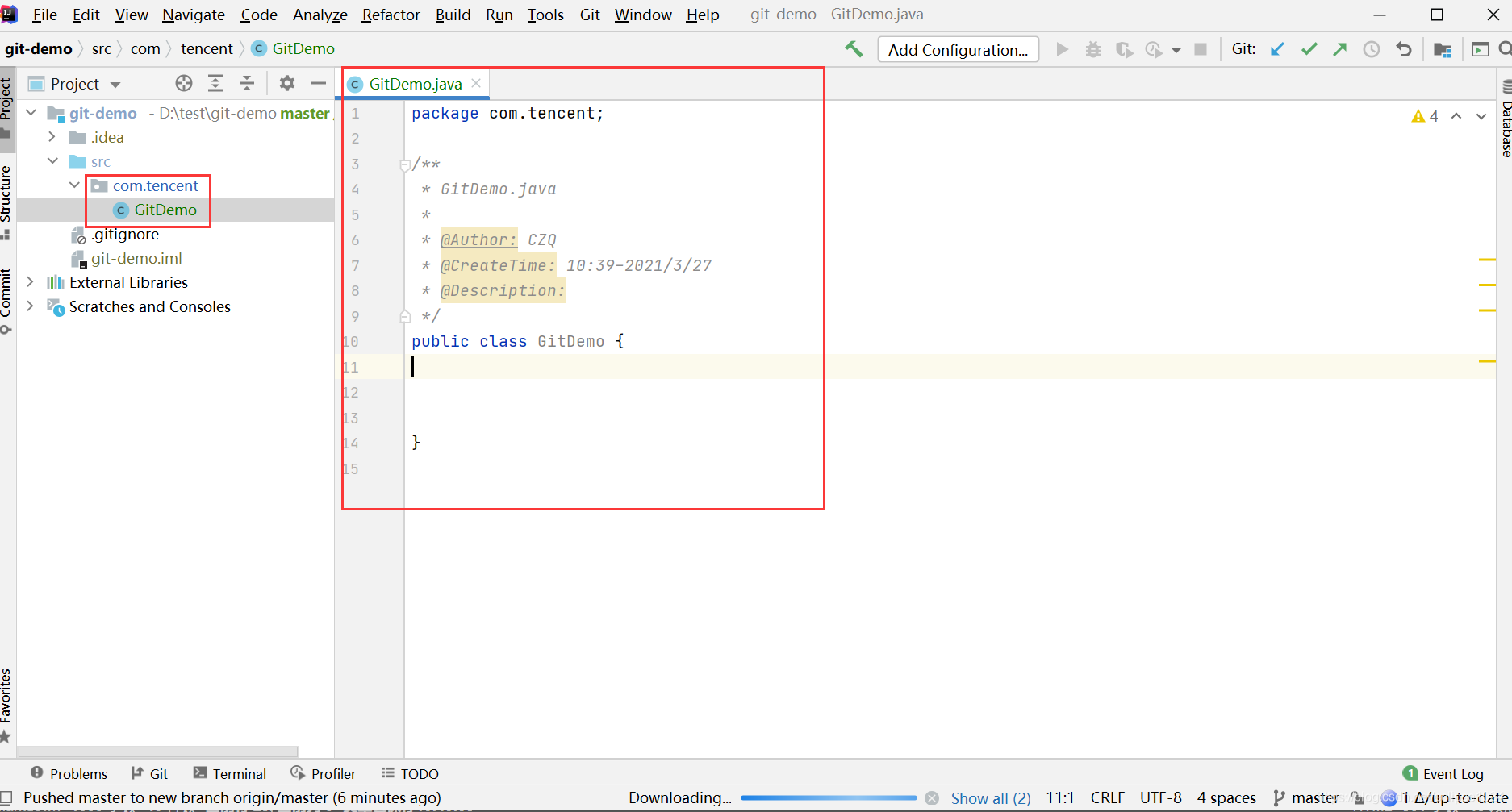Screen dimensions: 1512x812
Task: Collapse the git-demo root node
Action: [x=31, y=113]
